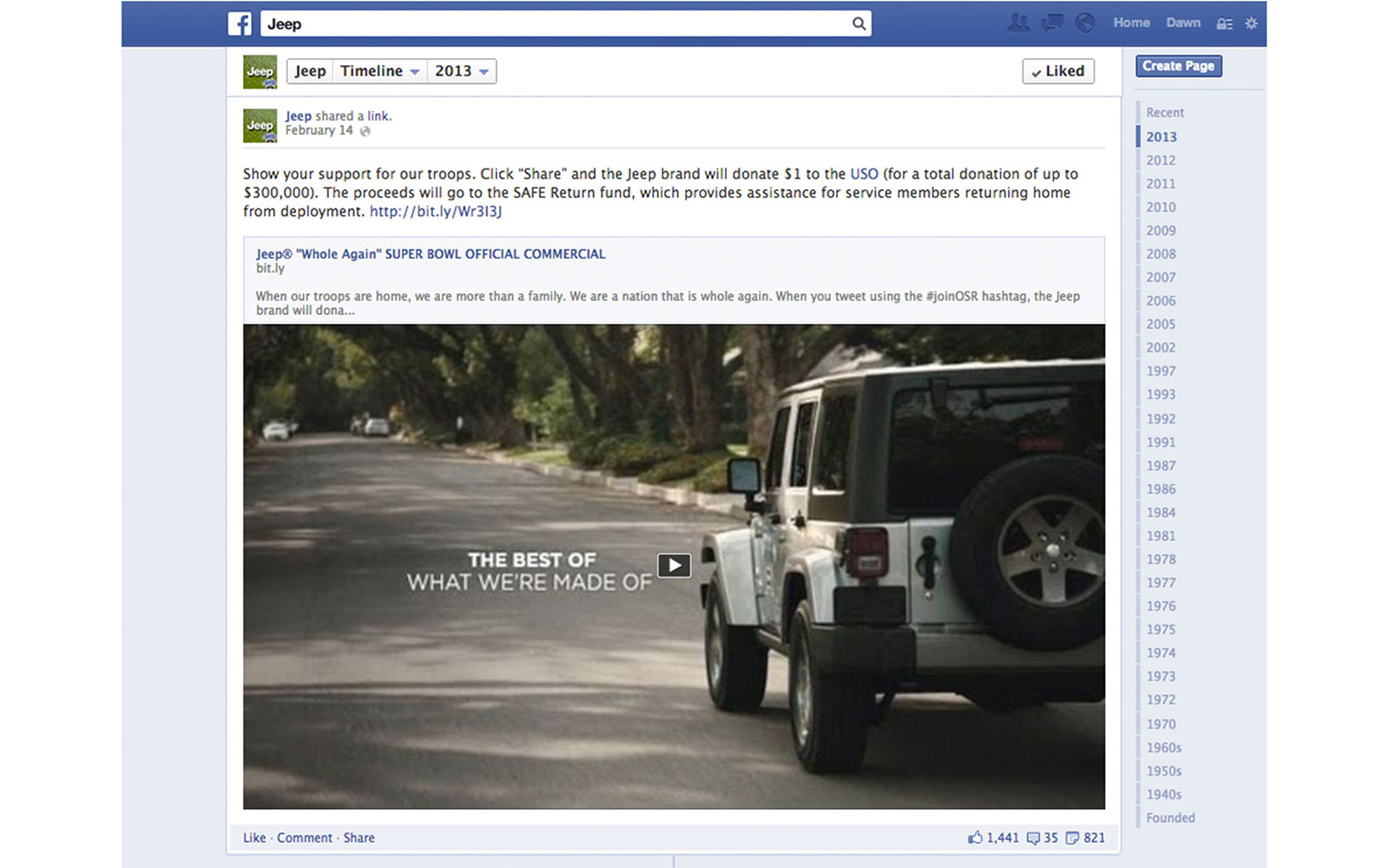Open the settings gear icon
Viewport: 1389px width, 868px height.
click(1251, 23)
